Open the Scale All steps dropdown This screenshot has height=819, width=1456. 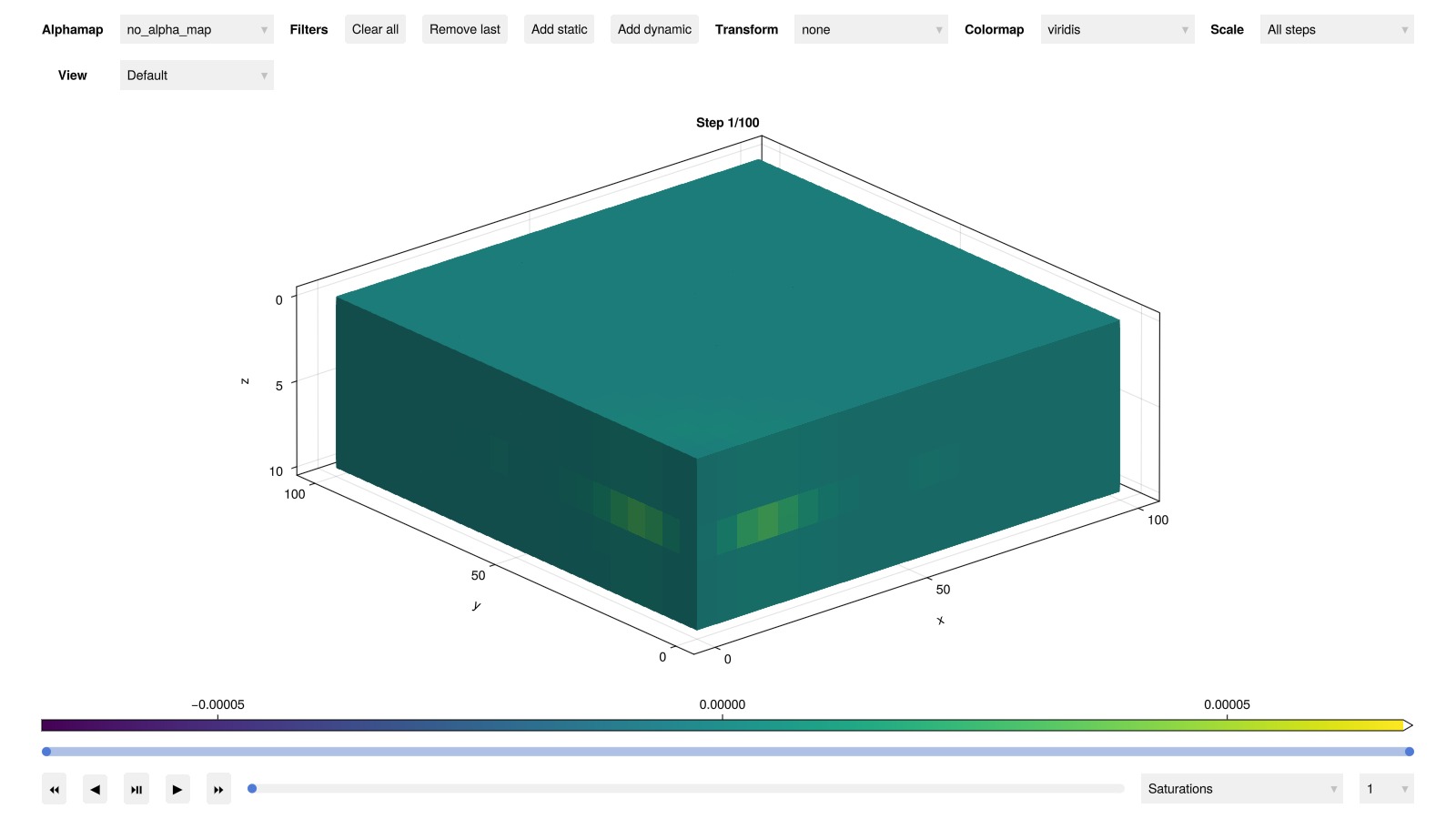1336,30
